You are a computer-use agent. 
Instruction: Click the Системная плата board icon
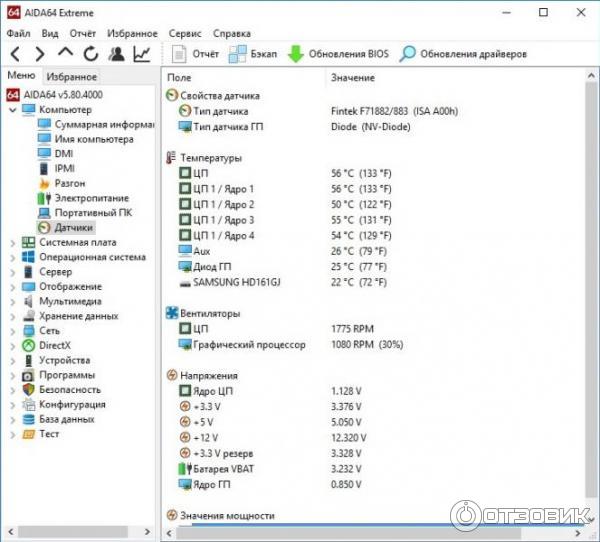[x=29, y=243]
